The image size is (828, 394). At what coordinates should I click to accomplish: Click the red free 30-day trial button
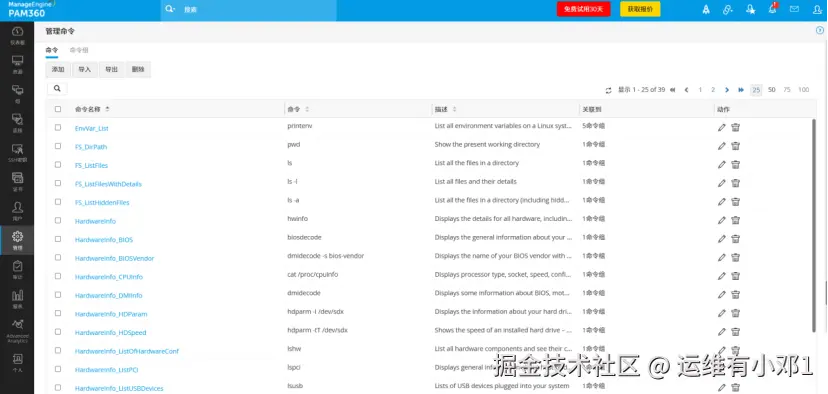point(584,10)
